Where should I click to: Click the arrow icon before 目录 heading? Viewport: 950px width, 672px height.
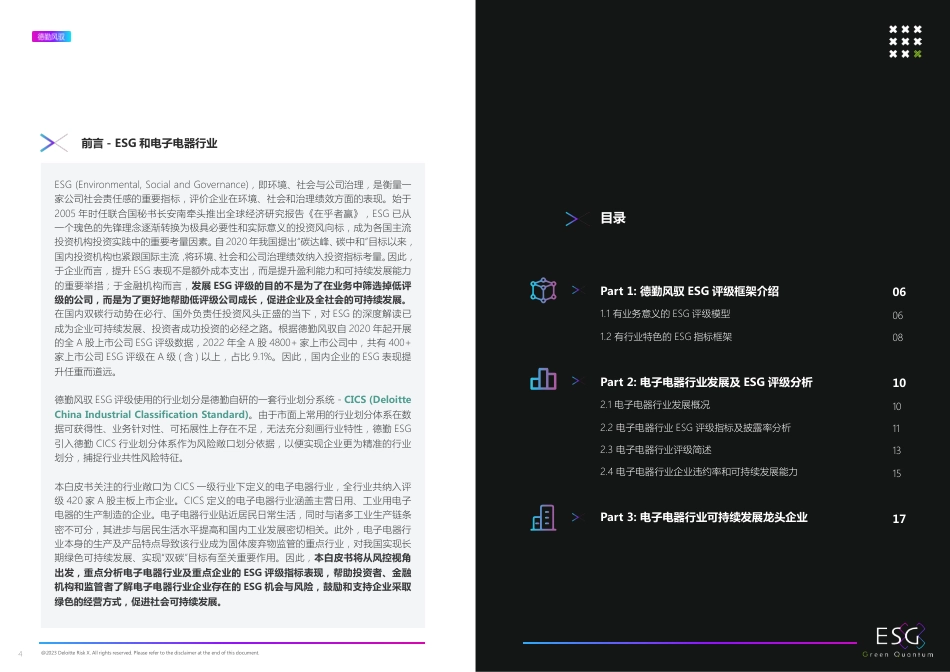coord(577,218)
